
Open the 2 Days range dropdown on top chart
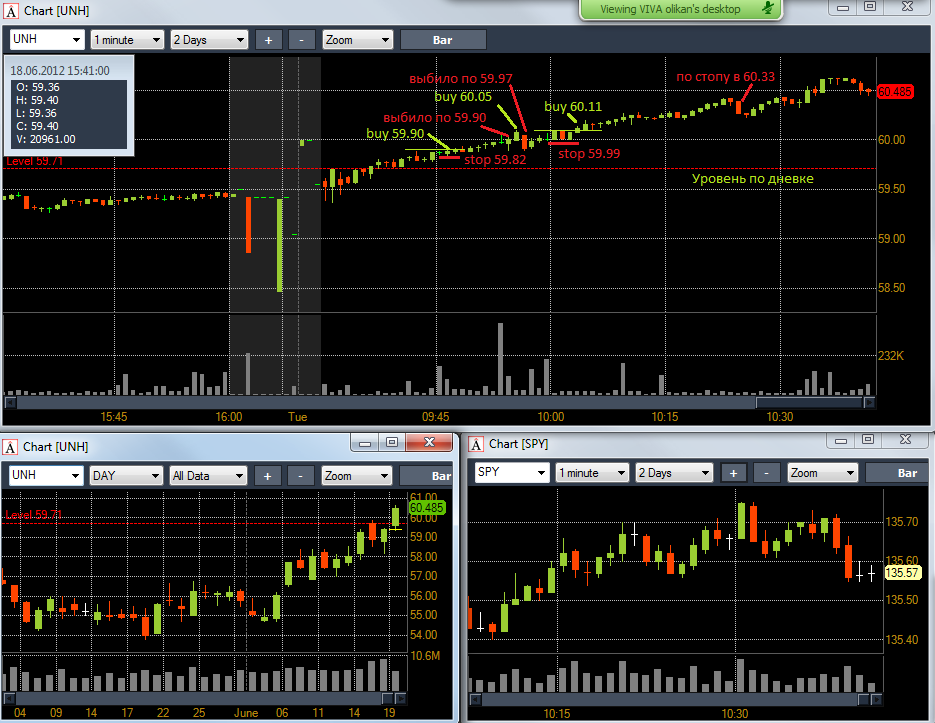[x=209, y=40]
